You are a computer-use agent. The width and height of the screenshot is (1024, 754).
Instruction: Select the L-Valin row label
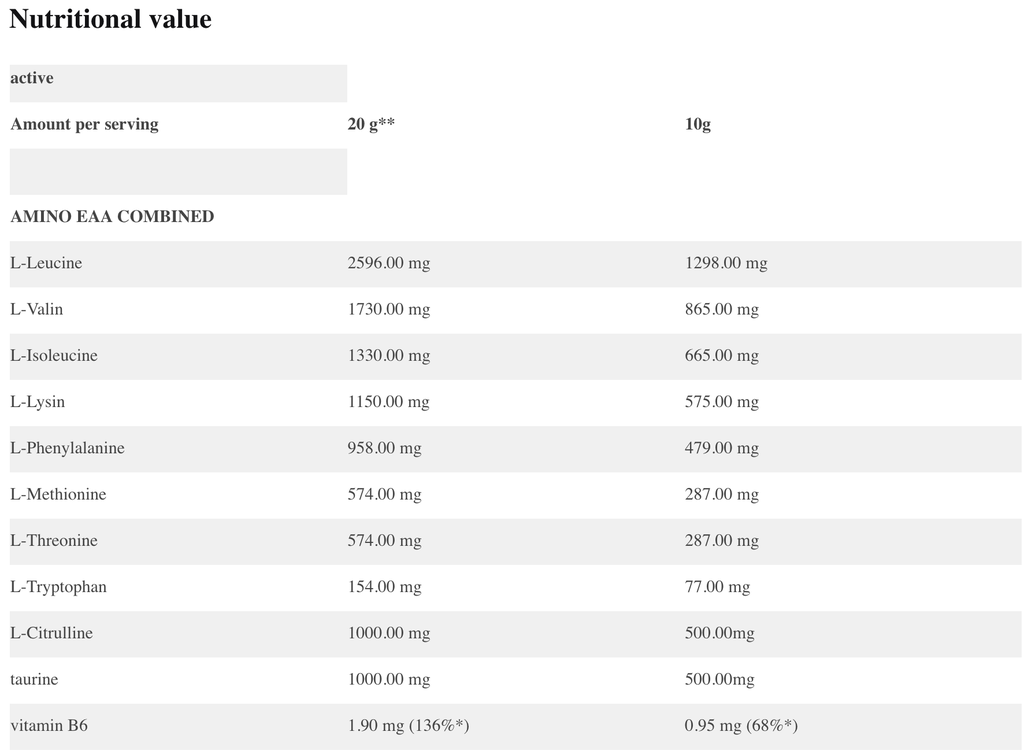[37, 310]
